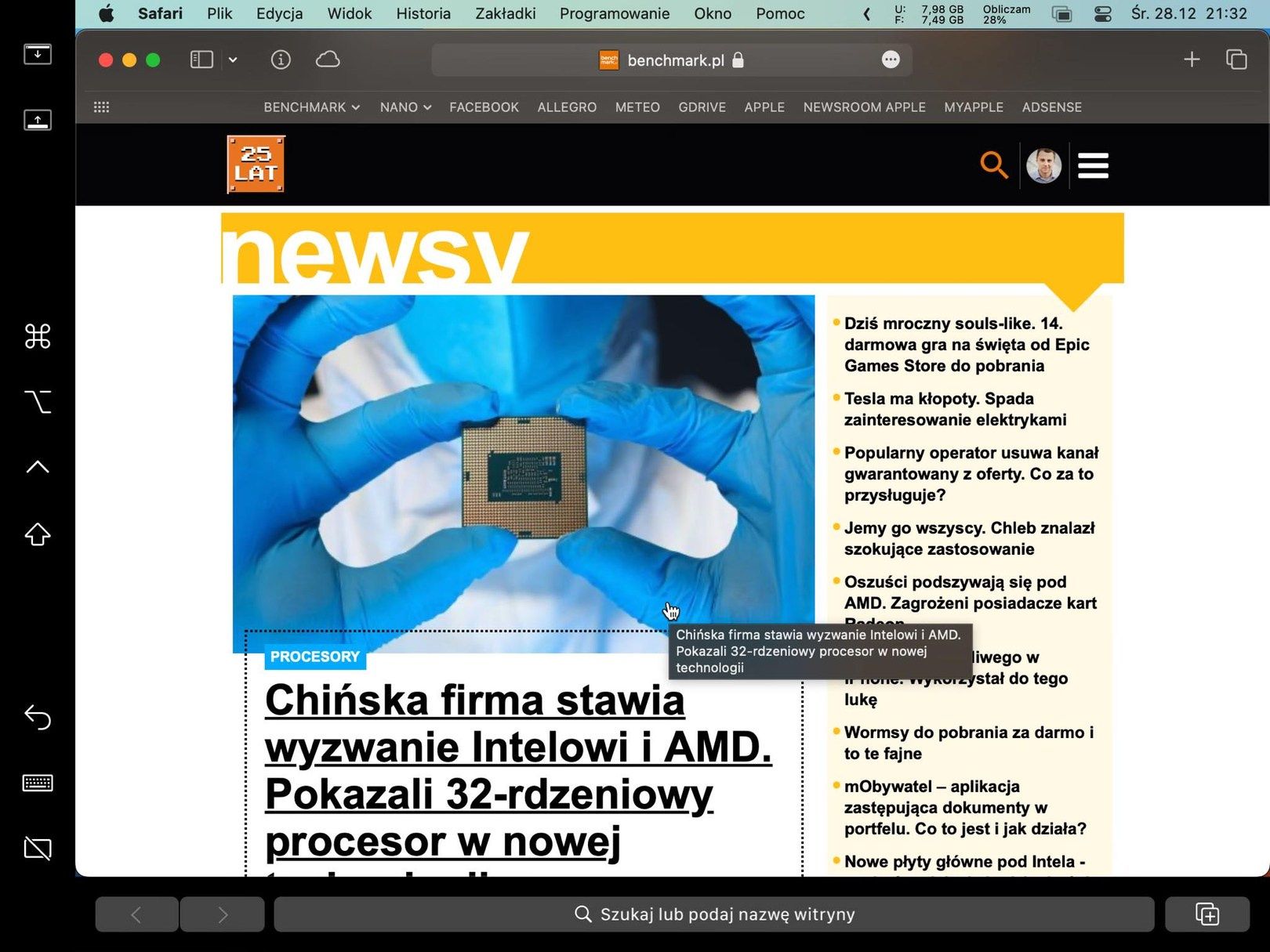Click the processor article photo
Screen dimensions: 1270x952
(524, 473)
